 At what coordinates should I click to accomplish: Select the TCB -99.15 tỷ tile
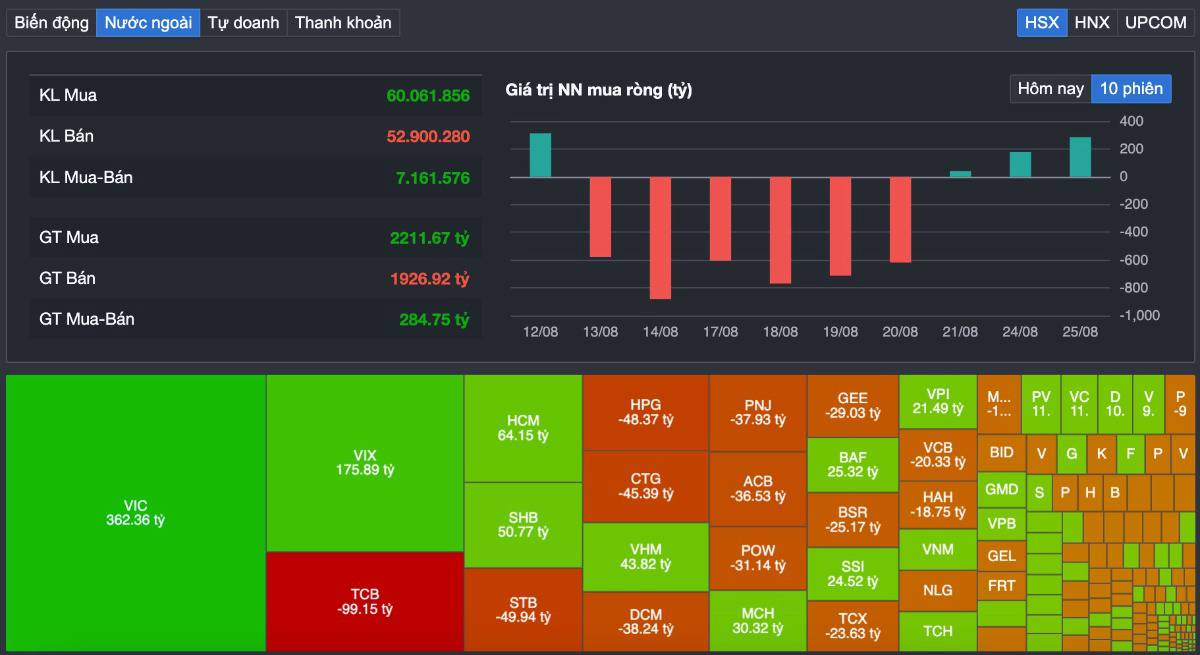click(364, 602)
